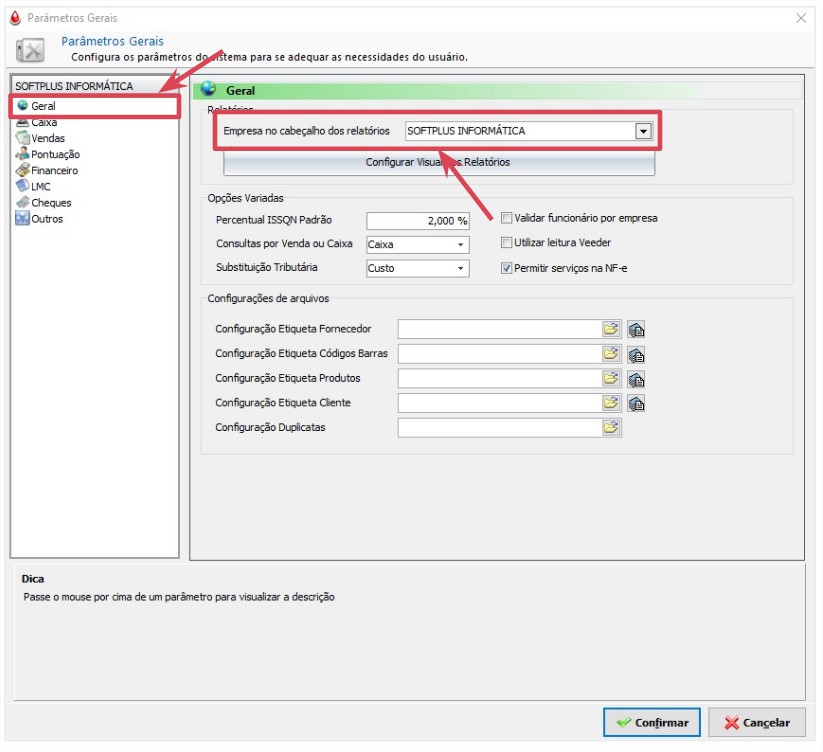Open the Cheques parameters section
The image size is (823, 752).
click(x=51, y=203)
